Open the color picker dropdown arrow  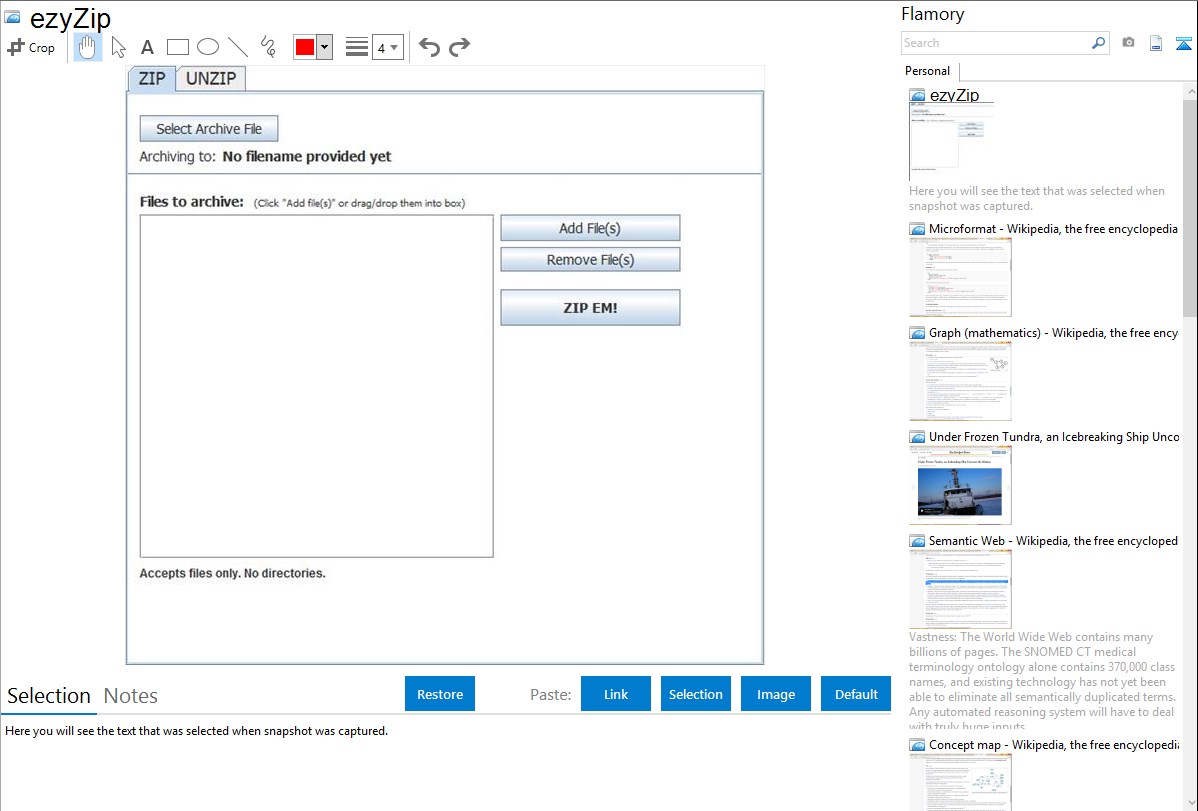click(325, 47)
